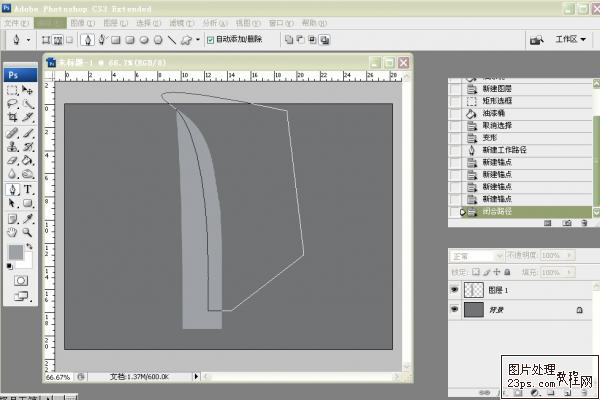
Task: Select the Eyedropper tool
Action: [28, 219]
